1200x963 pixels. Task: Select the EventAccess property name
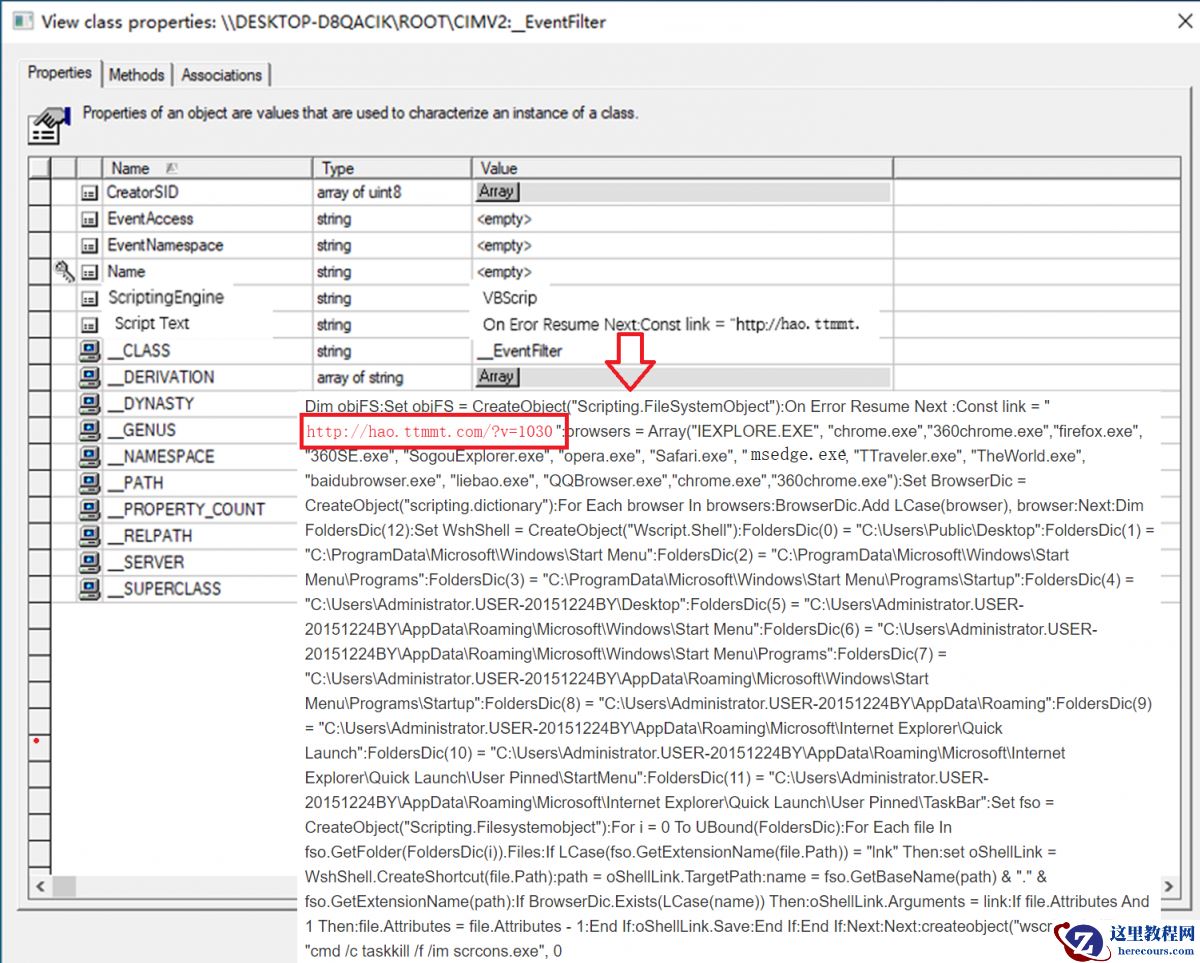pos(150,218)
